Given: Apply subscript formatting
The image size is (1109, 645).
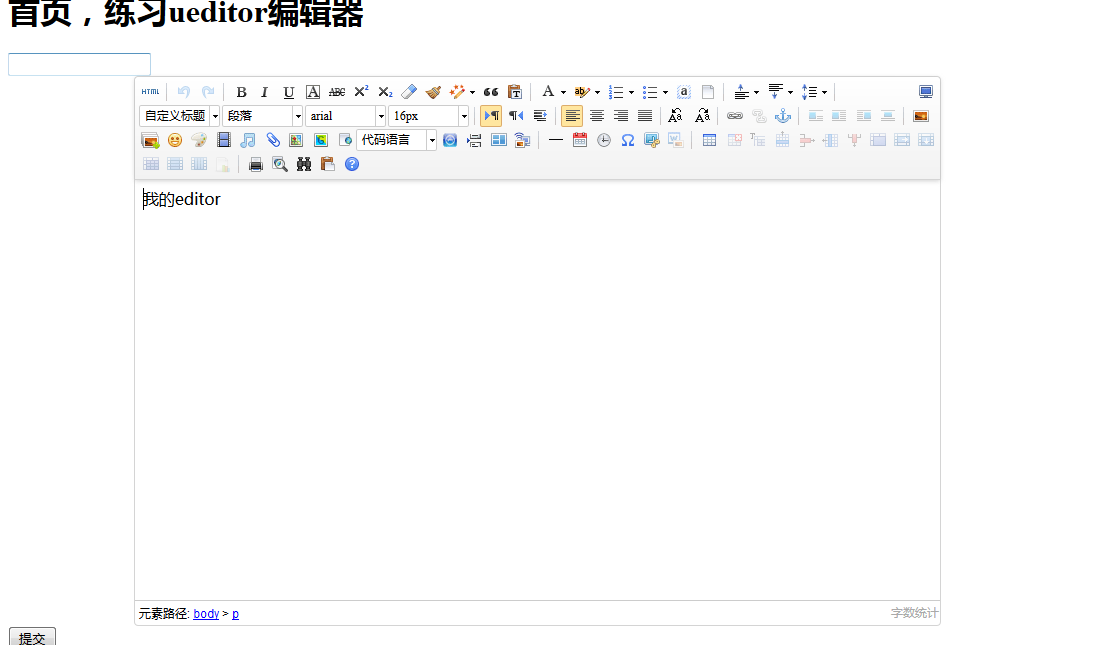Looking at the screenshot, I should [x=385, y=92].
